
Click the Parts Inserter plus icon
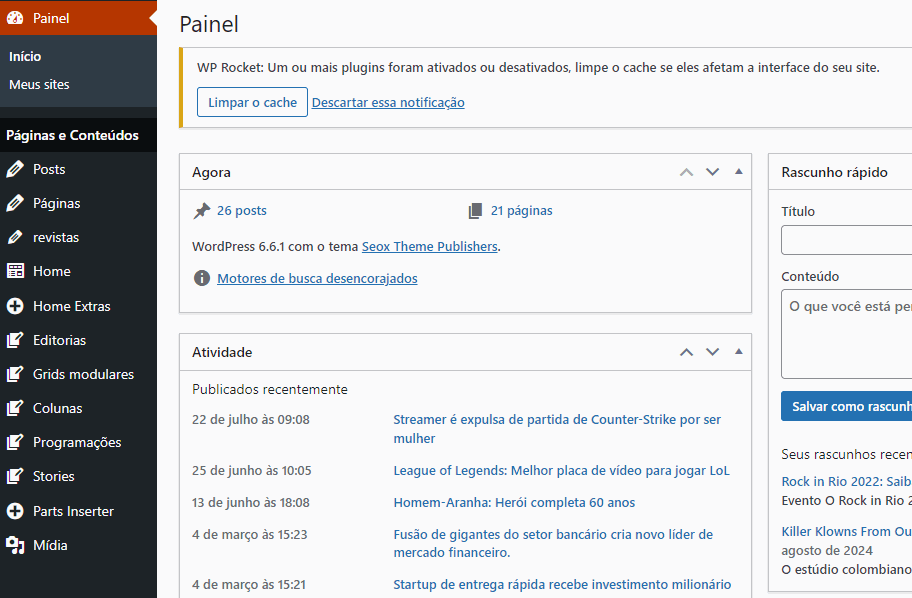tap(15, 511)
